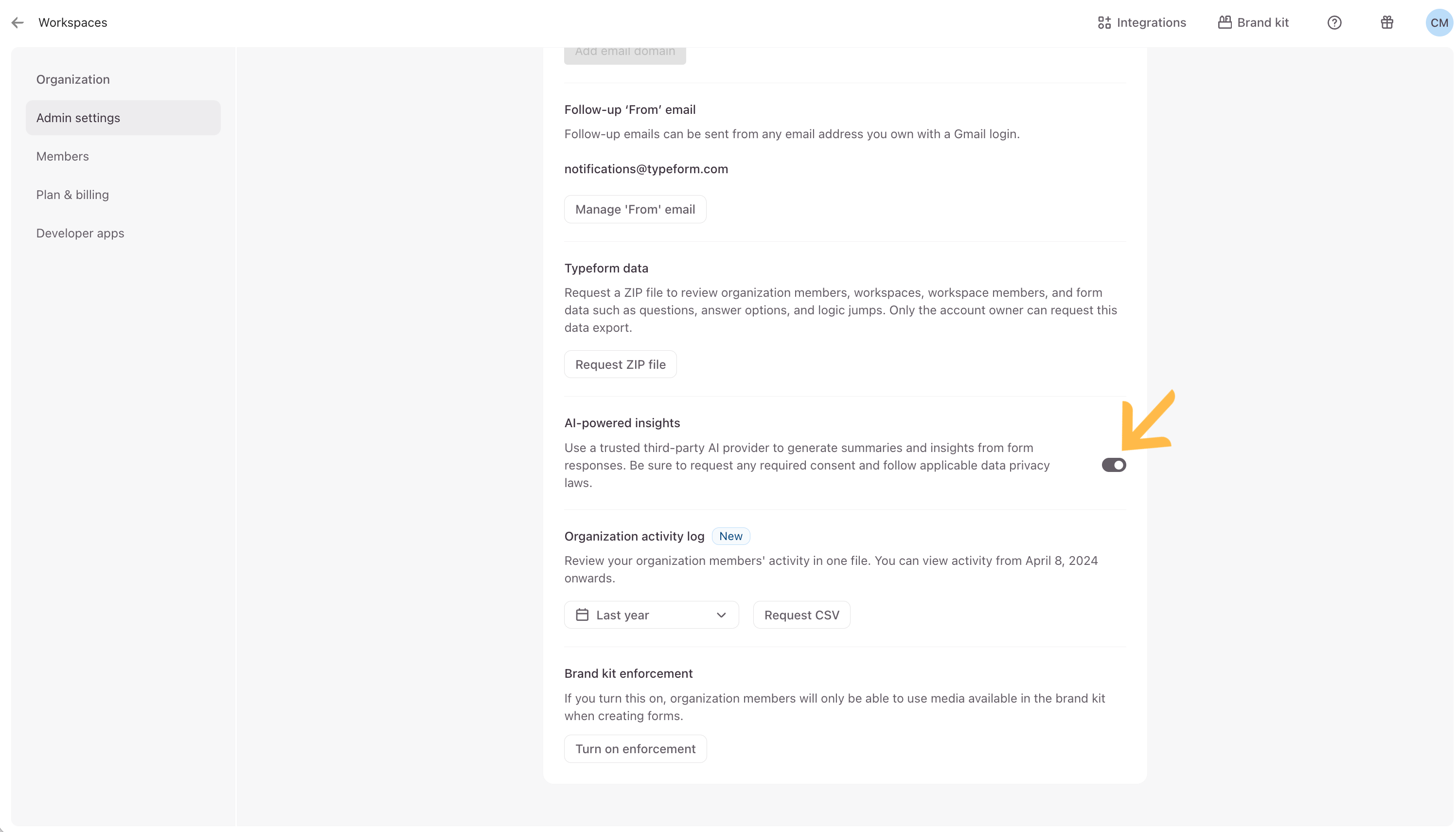This screenshot has width=1456, height=832.
Task: Open the CM profile avatar
Action: [1438, 23]
